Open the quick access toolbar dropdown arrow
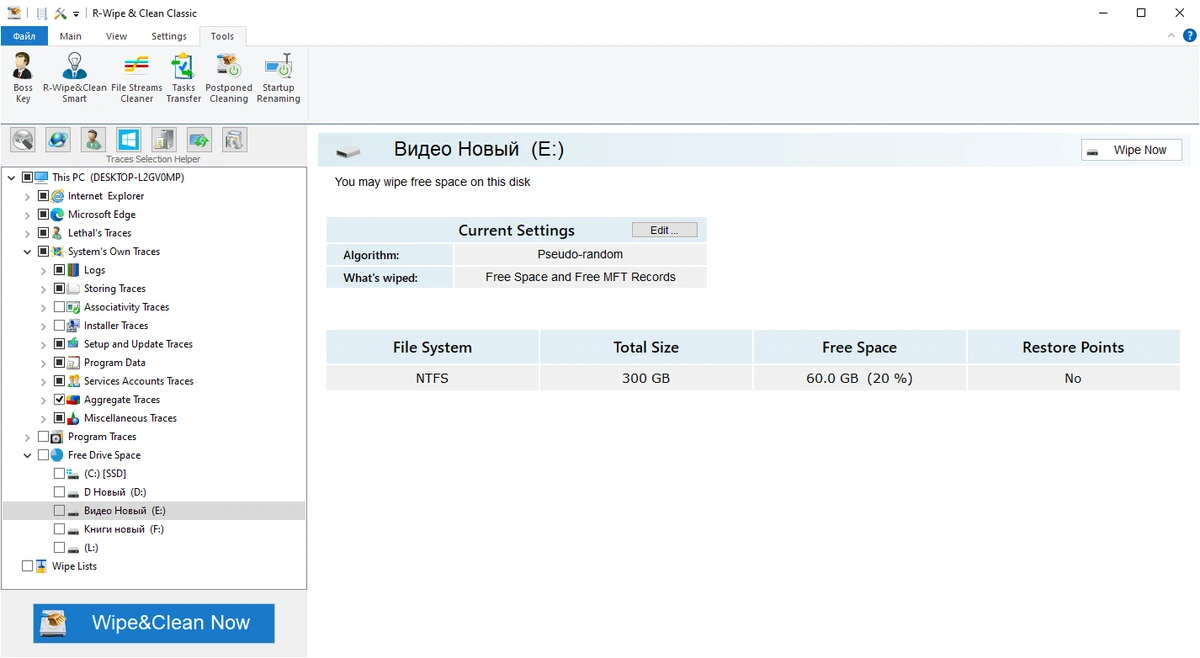Screen dimensions: 1200x658 [x=76, y=13]
